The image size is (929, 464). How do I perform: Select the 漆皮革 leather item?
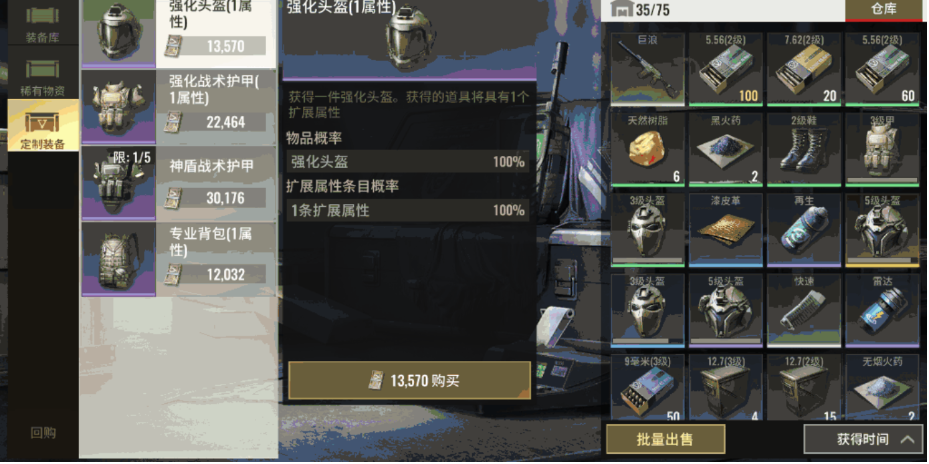(726, 230)
